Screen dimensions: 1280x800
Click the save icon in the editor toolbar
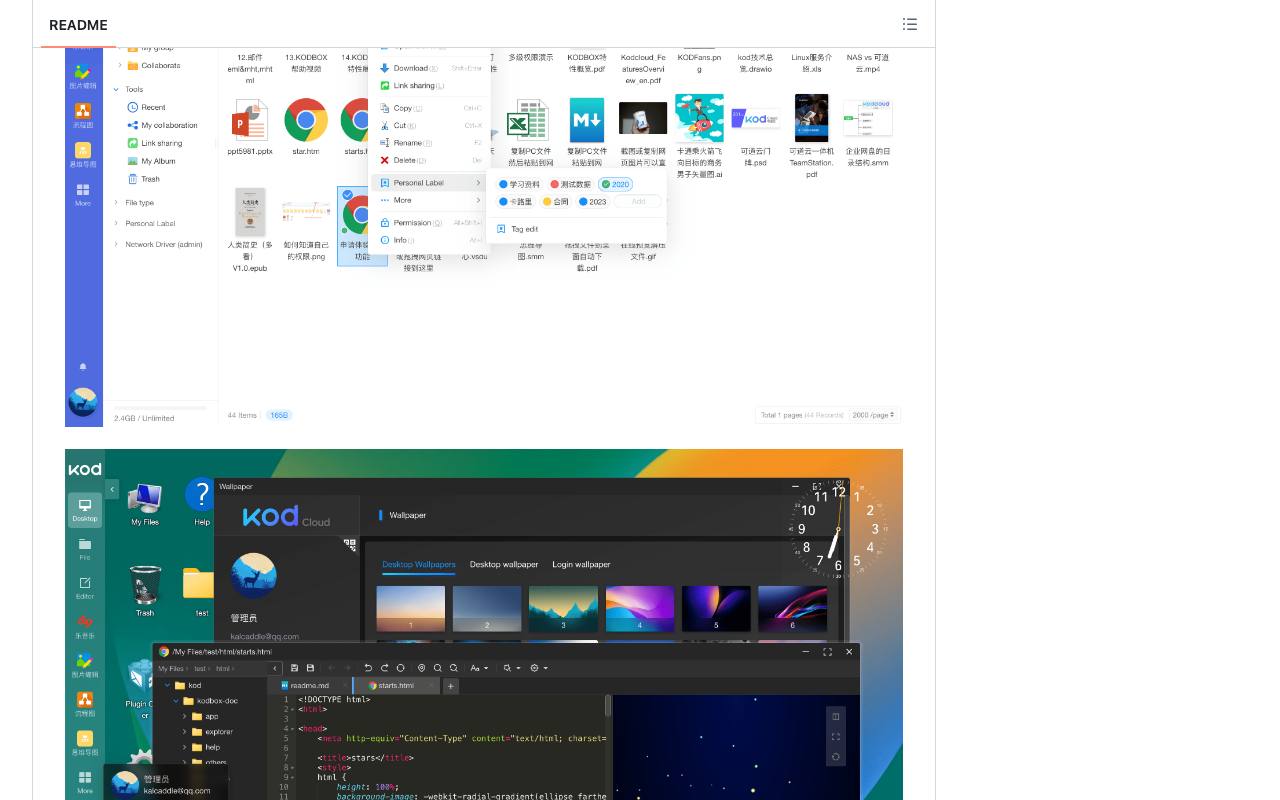pyautogui.click(x=294, y=668)
